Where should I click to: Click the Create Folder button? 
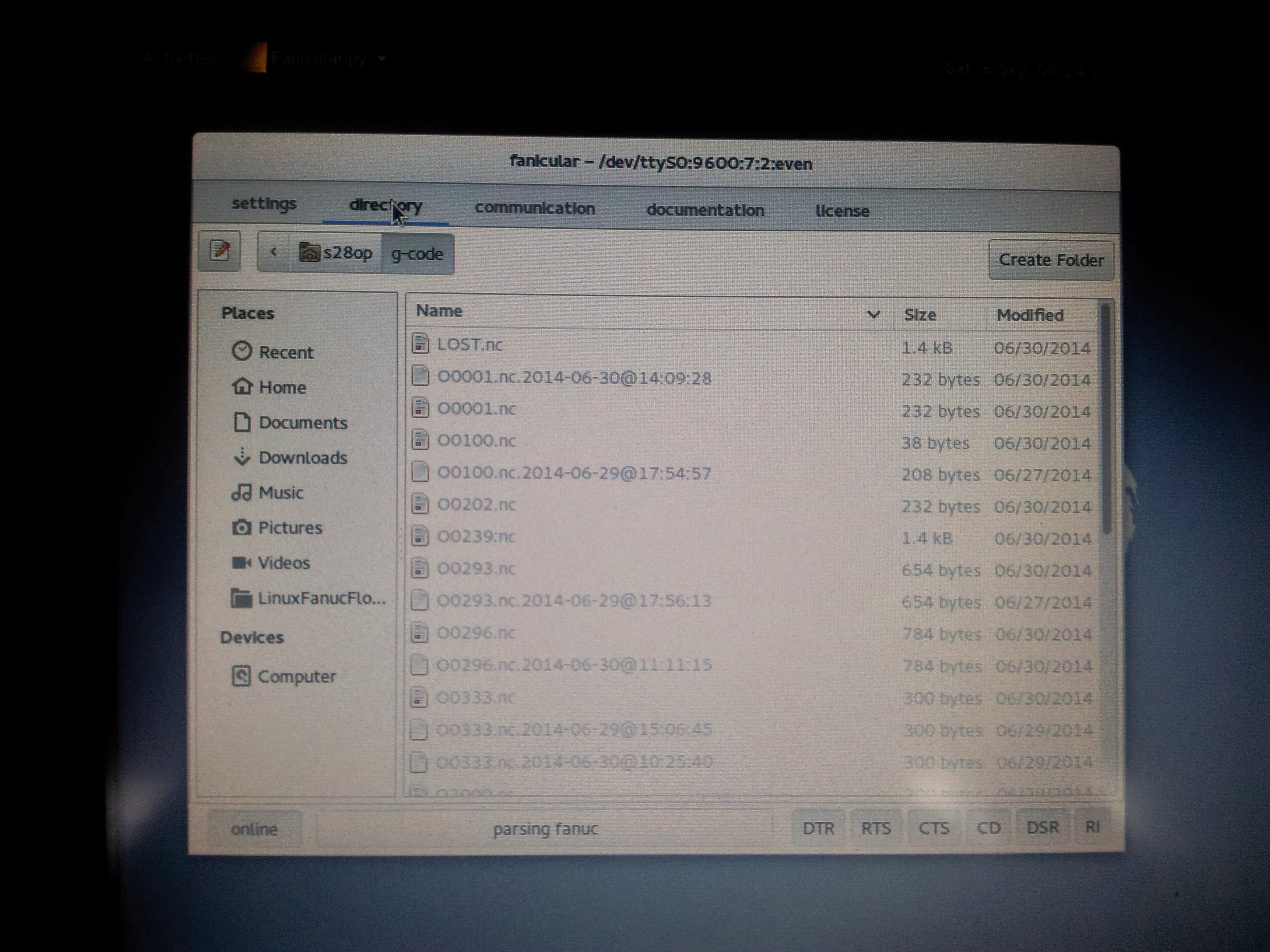(1051, 260)
